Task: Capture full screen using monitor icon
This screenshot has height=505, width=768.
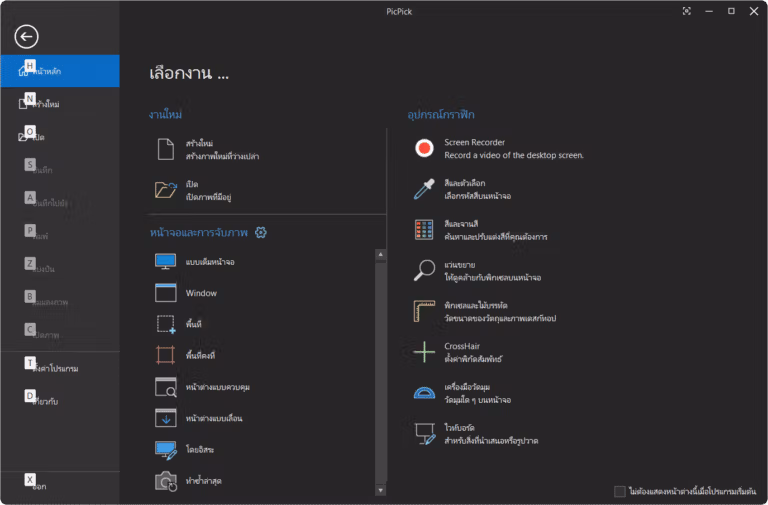Action: pyautogui.click(x=166, y=262)
